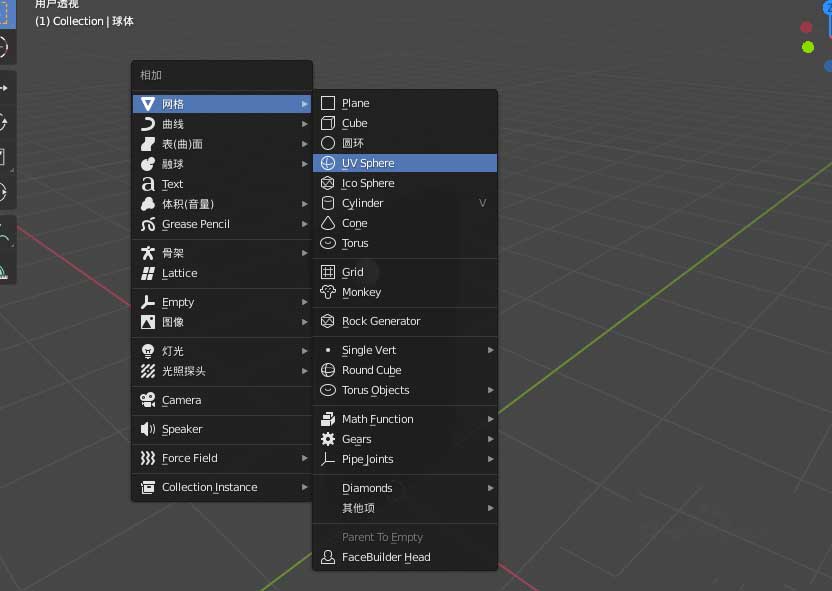832x591 pixels.
Task: Expand the 网格 submenu arrow
Action: pyautogui.click(x=305, y=104)
